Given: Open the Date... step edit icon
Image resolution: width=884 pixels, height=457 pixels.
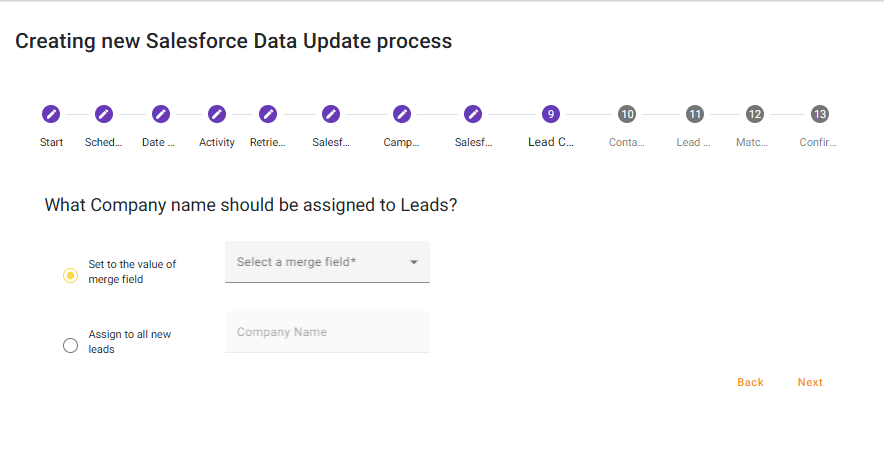Looking at the screenshot, I should 160,114.
